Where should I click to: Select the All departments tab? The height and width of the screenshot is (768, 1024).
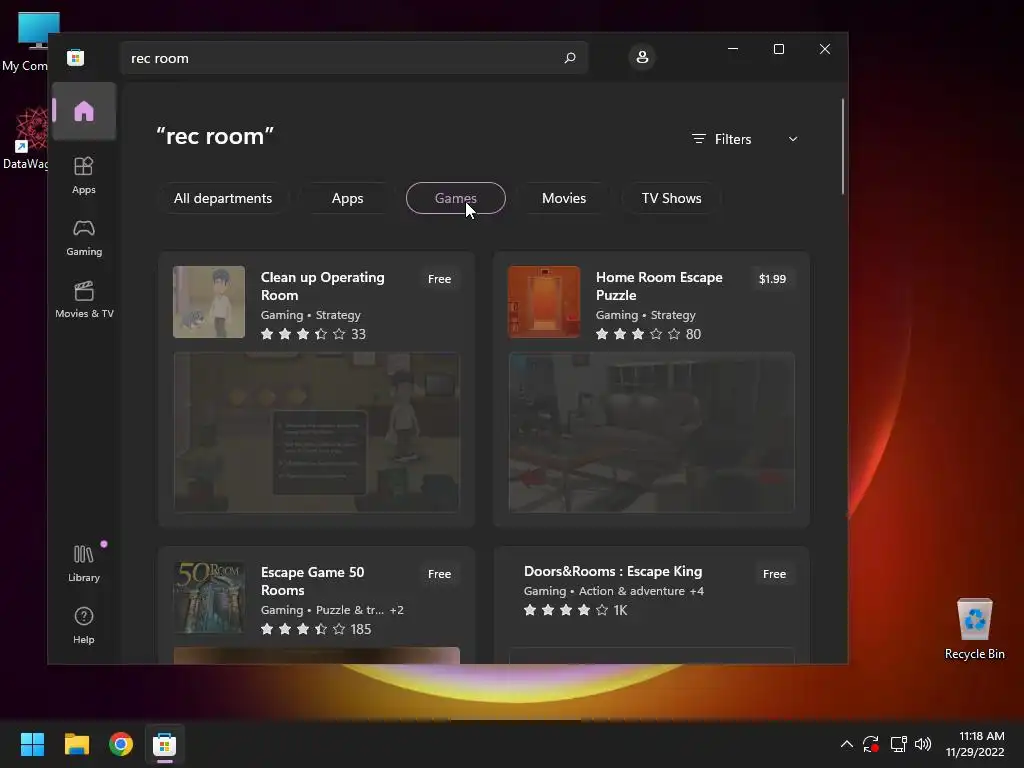(223, 198)
